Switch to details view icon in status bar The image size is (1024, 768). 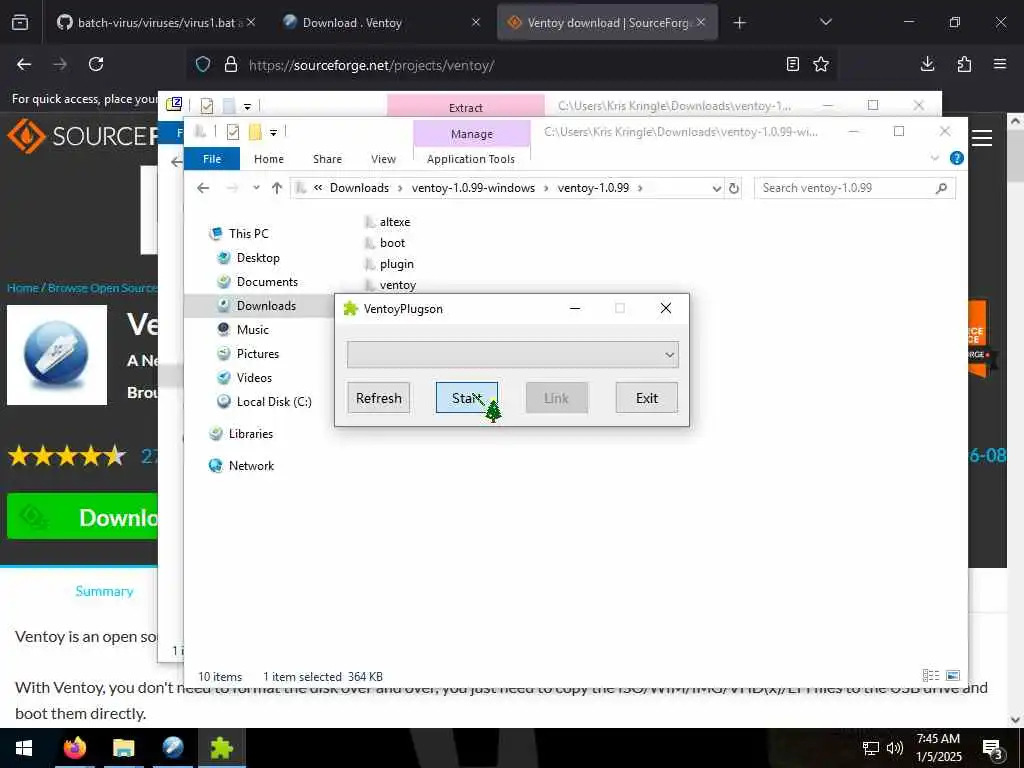[x=931, y=676]
